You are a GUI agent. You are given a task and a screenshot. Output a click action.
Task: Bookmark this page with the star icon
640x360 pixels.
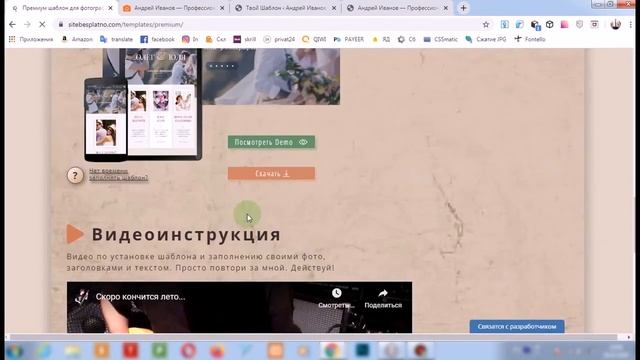486,24
